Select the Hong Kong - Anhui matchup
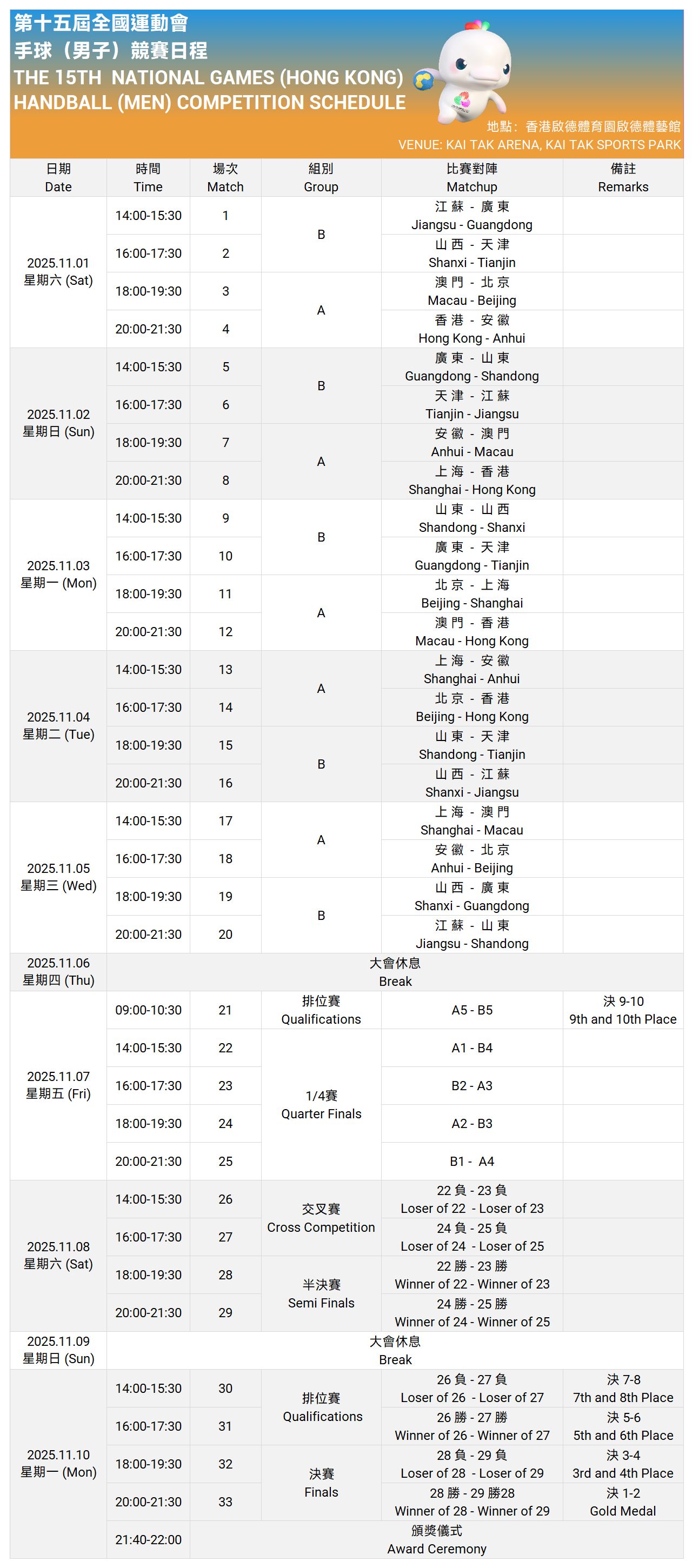Viewport: 692px width, 1568px height. (471, 329)
